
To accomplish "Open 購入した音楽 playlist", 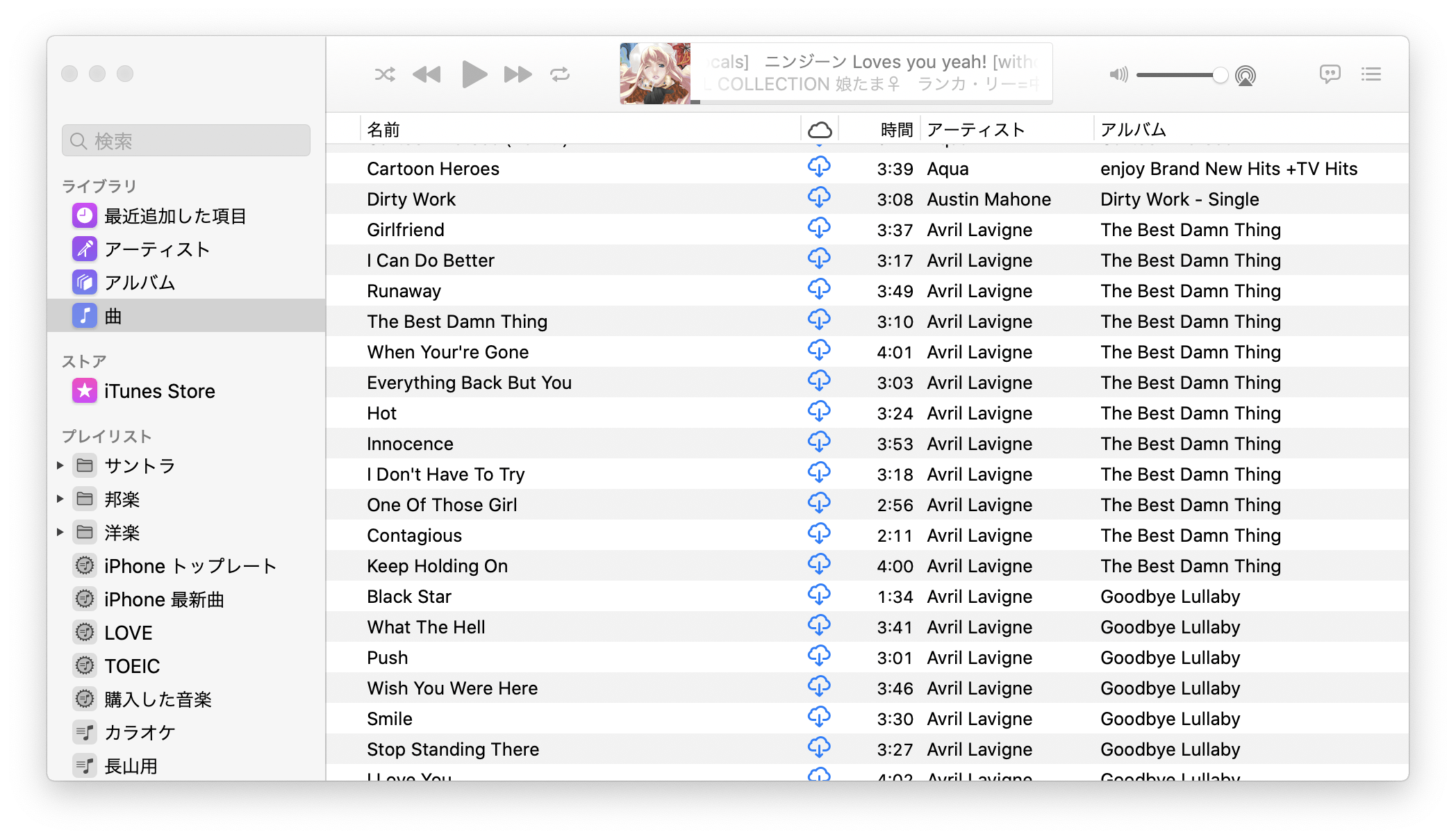I will 186,699.
